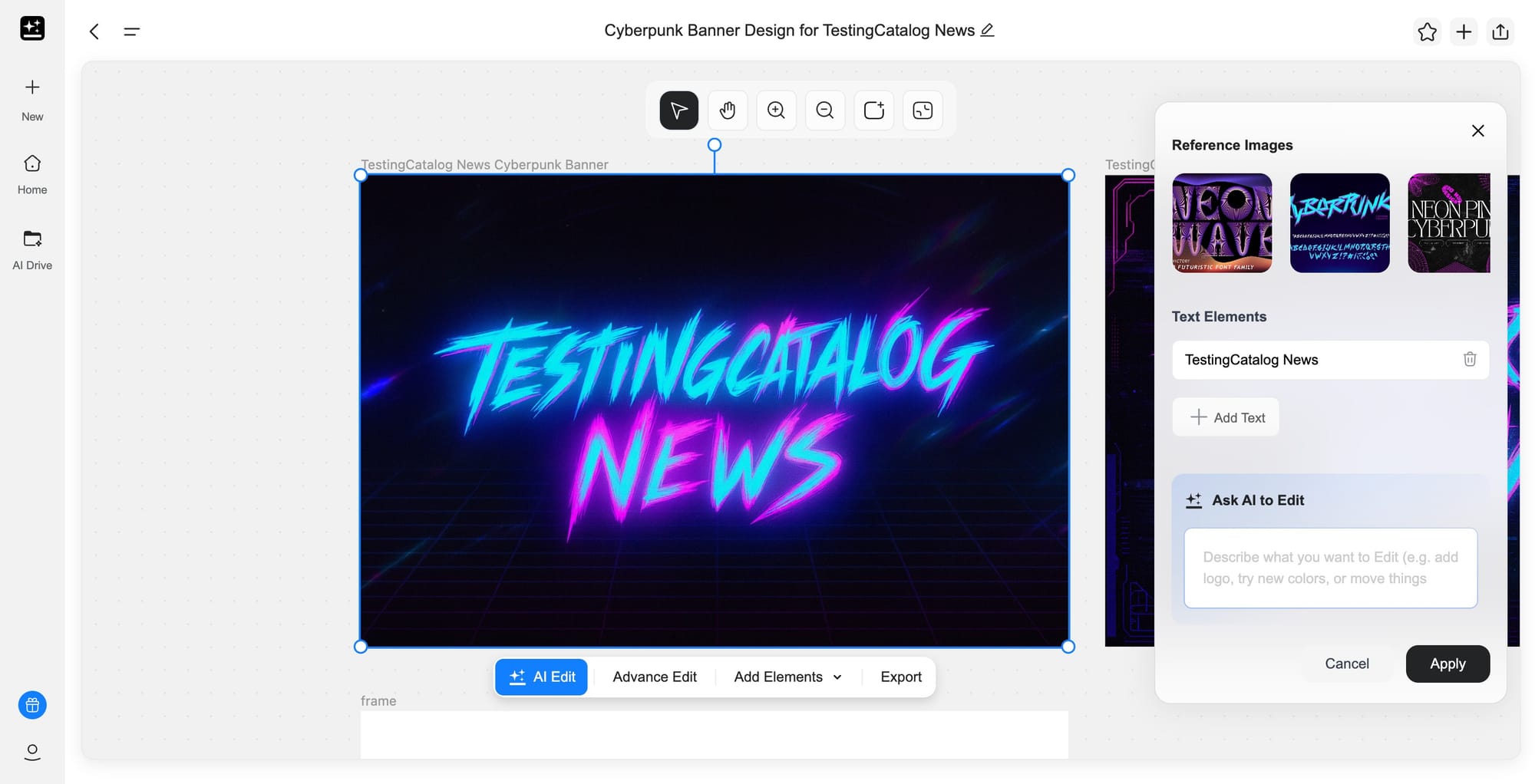Toggle the sidebar menu lines icon

coord(131,31)
